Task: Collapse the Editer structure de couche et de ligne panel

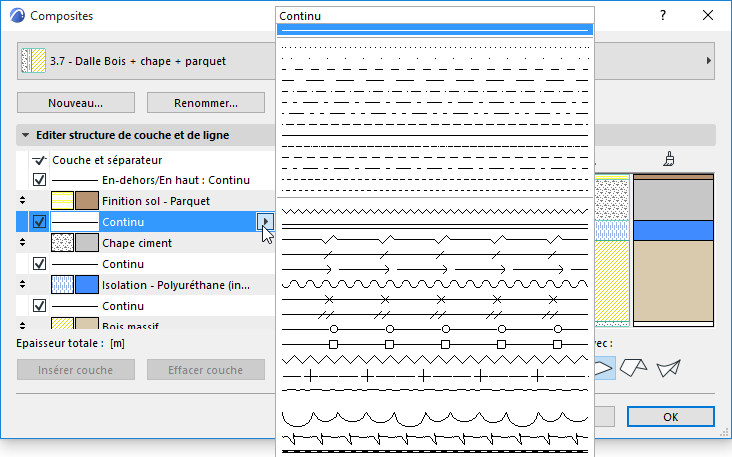Action: [x=25, y=135]
